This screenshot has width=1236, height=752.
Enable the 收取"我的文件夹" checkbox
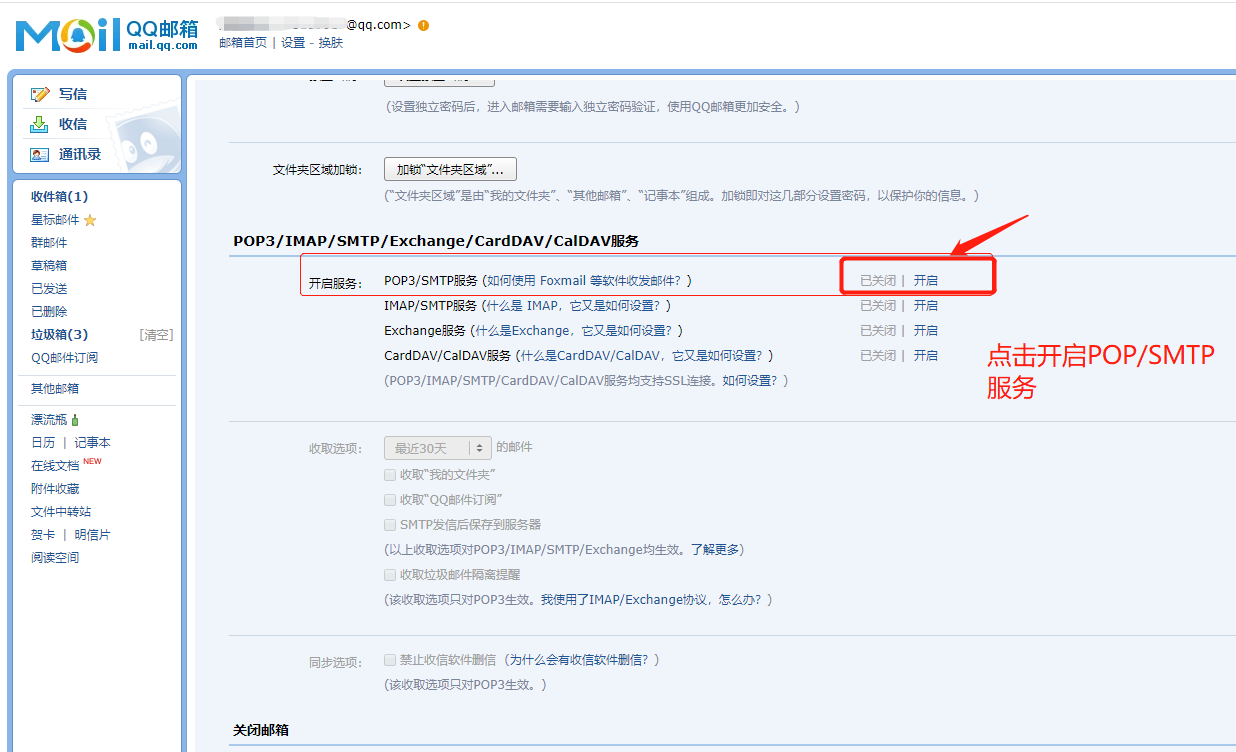(x=390, y=474)
